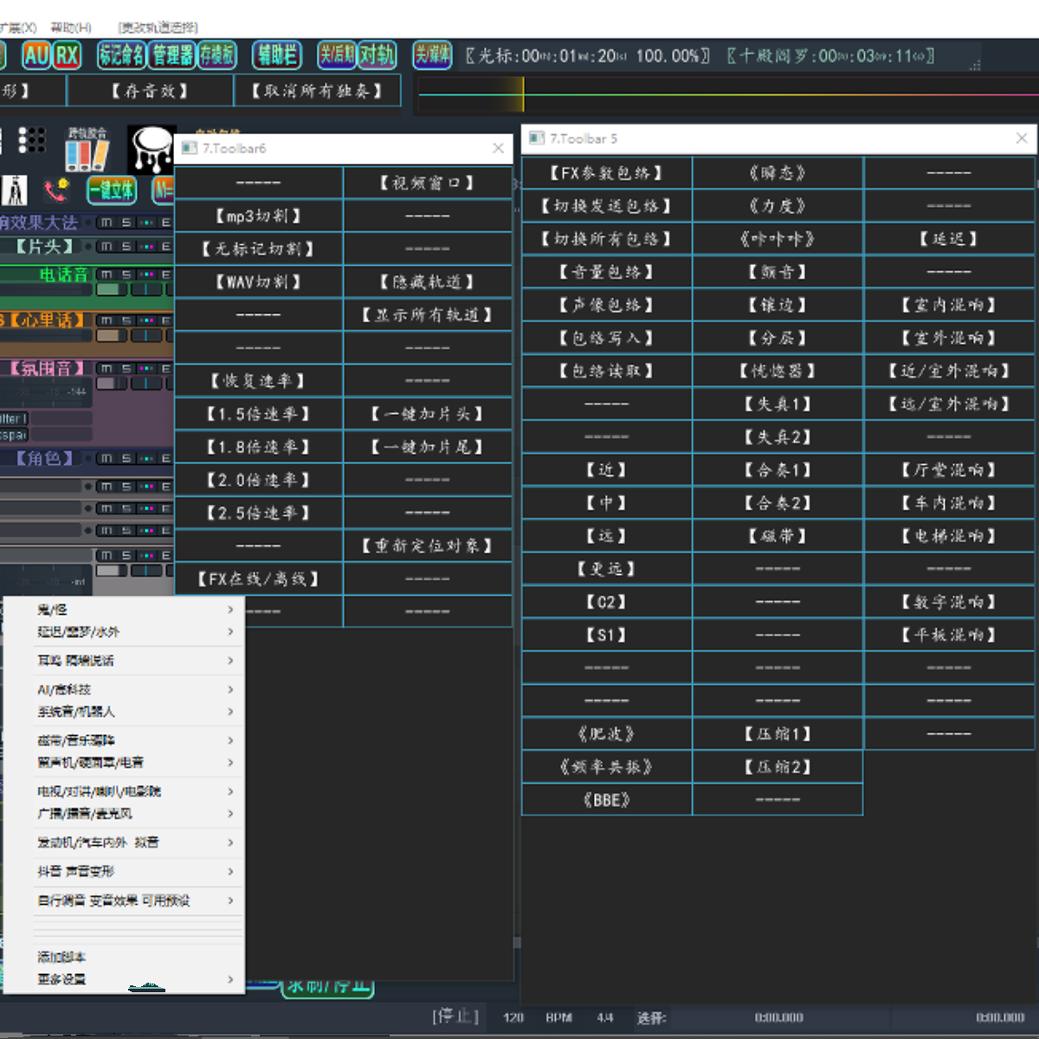
Task: Expand 自行调音 变音效果 可用预设 submenu
Action: pos(124,901)
